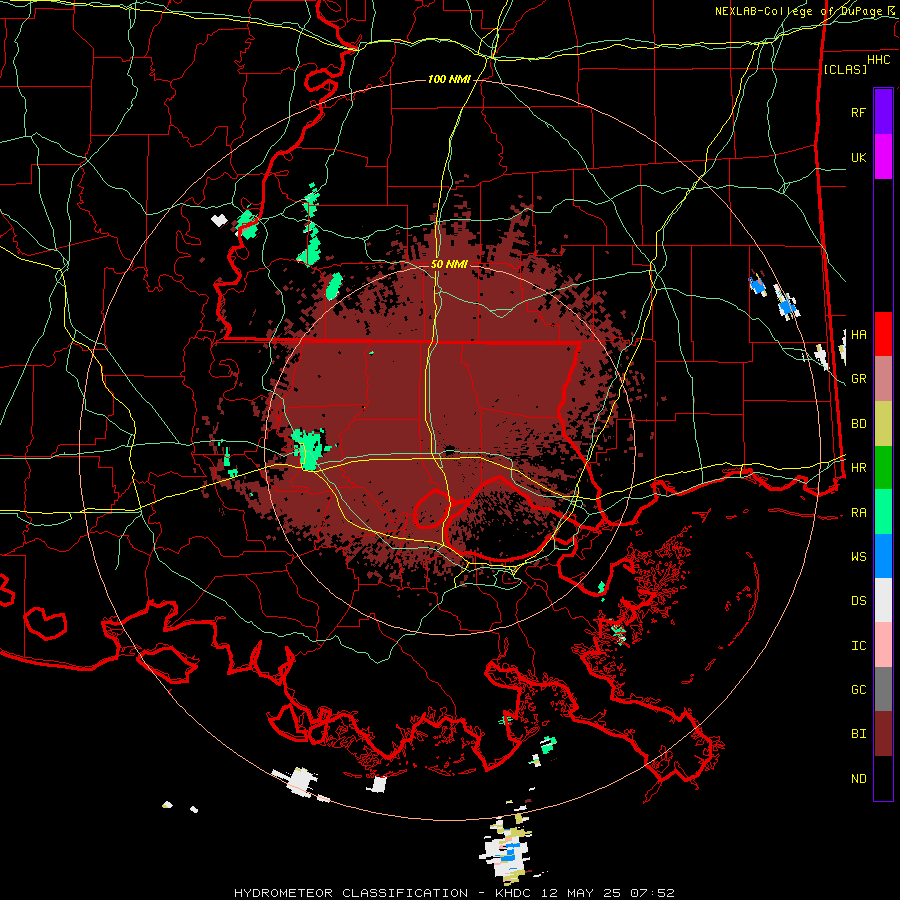Click the ND legend label
This screenshot has width=900, height=900.
[x=858, y=779]
